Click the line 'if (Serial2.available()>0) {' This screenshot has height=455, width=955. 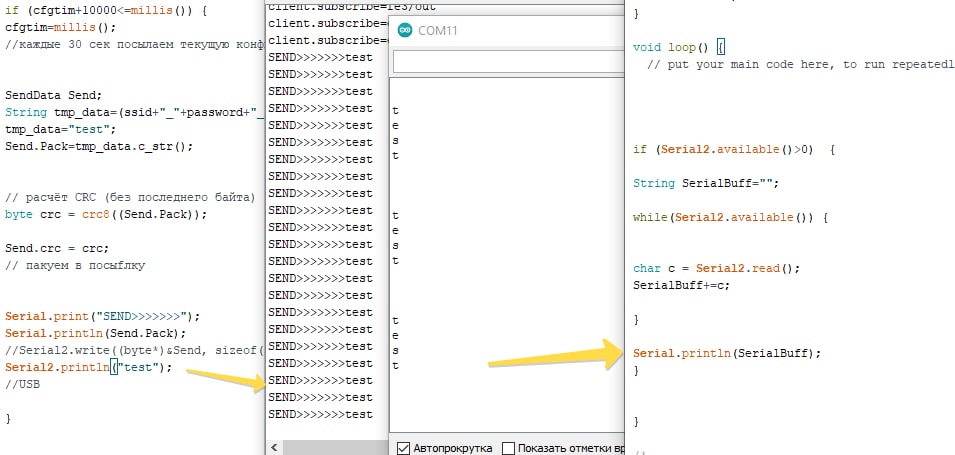(x=734, y=149)
